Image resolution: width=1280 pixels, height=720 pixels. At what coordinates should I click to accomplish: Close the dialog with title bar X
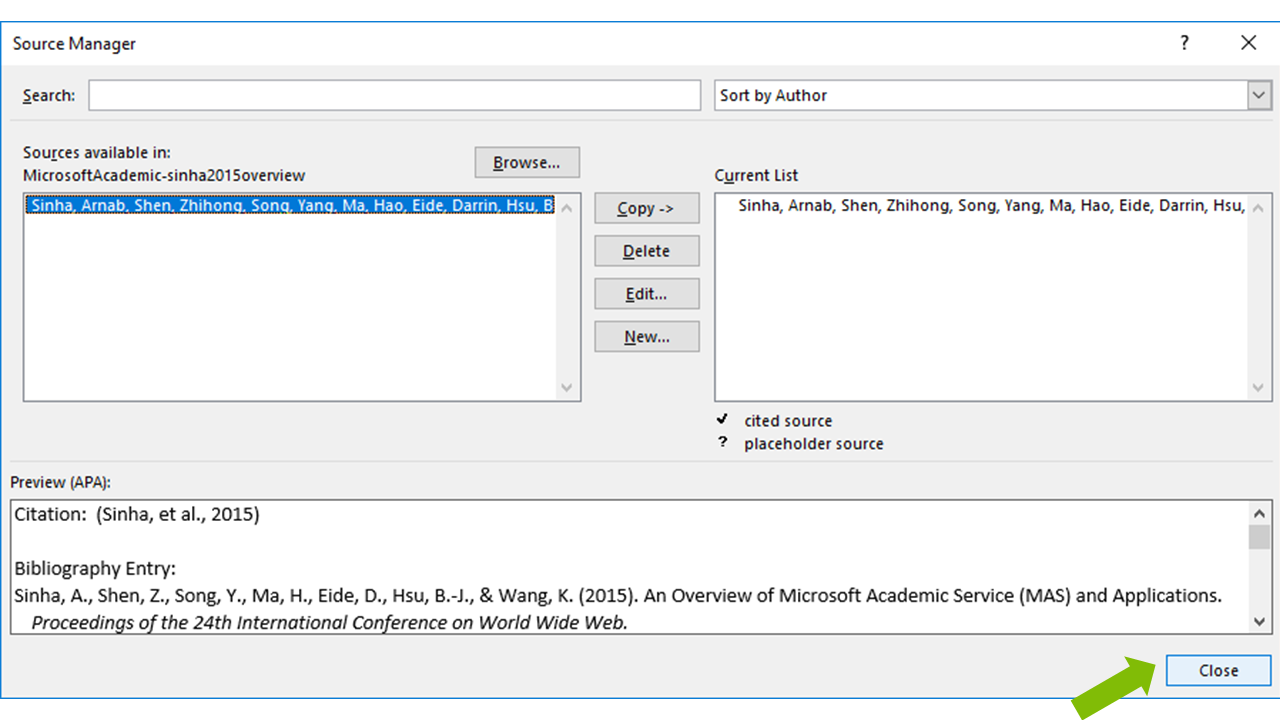(x=1248, y=43)
